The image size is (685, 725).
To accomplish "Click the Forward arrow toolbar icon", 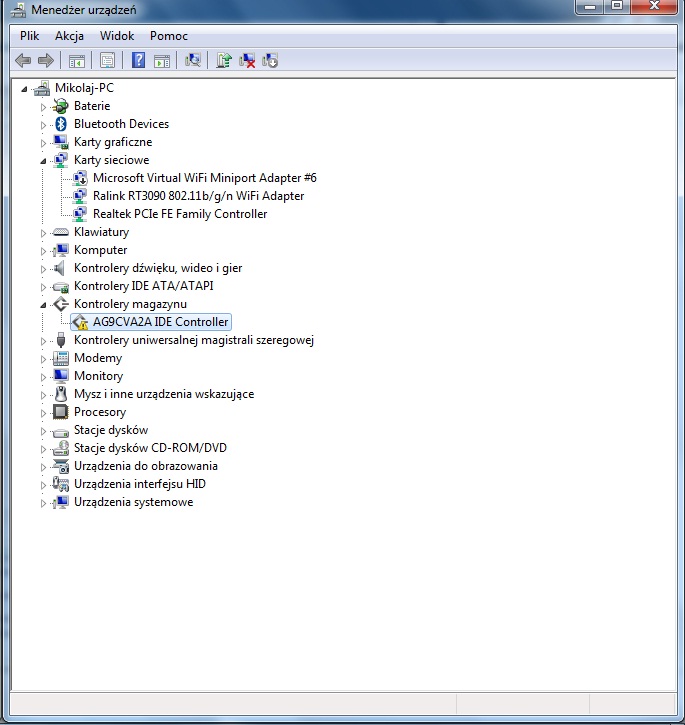I will coord(46,61).
